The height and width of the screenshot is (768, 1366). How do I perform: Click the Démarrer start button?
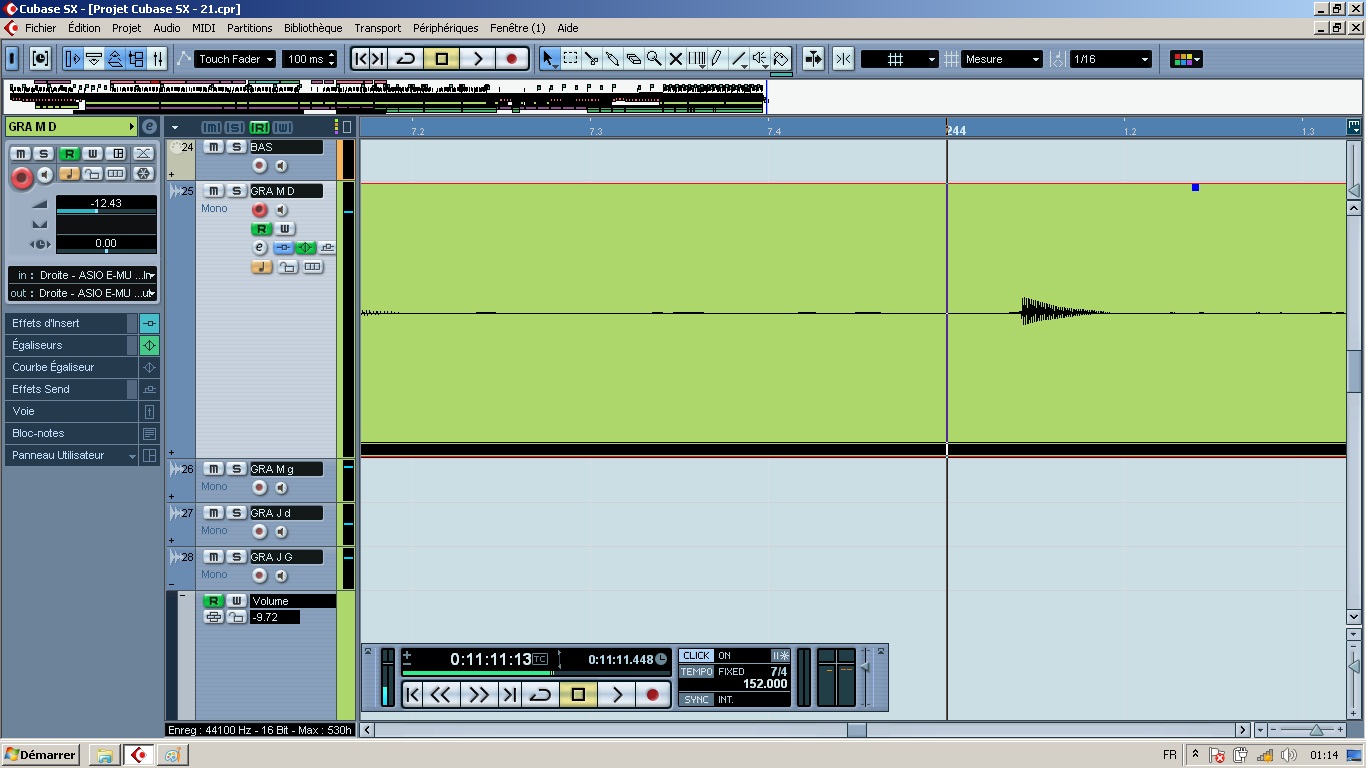pyautogui.click(x=41, y=755)
